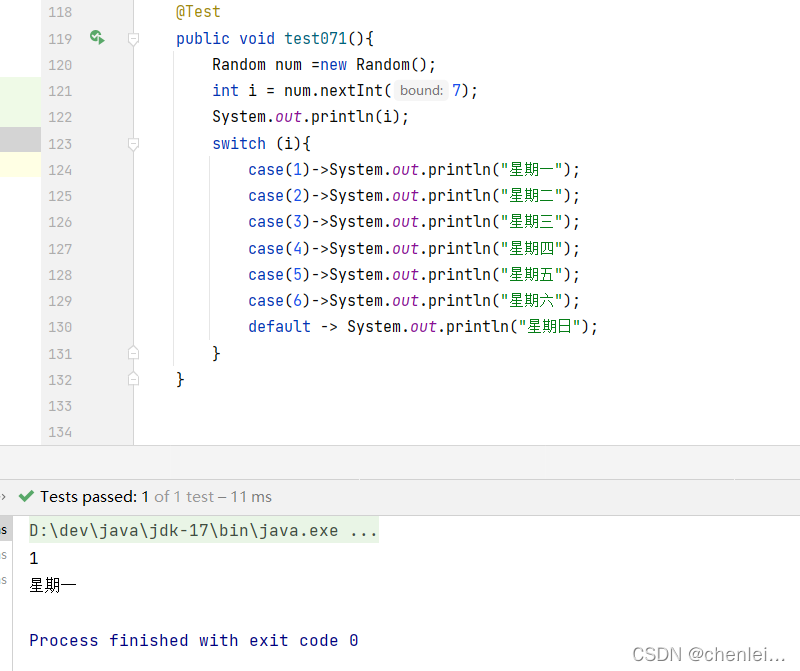
Task: Click console output '星期一'
Action: click(x=53, y=585)
